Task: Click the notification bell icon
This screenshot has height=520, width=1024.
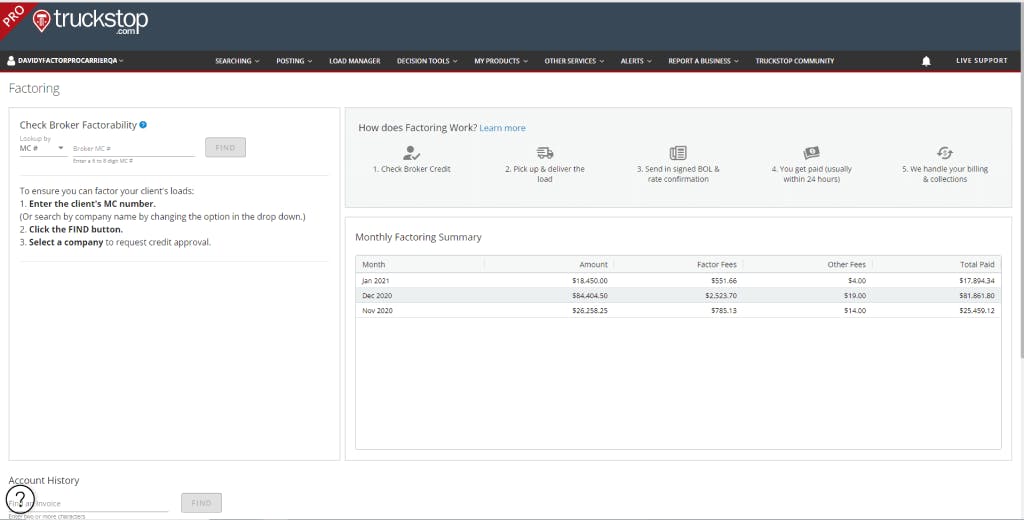Action: click(x=926, y=61)
